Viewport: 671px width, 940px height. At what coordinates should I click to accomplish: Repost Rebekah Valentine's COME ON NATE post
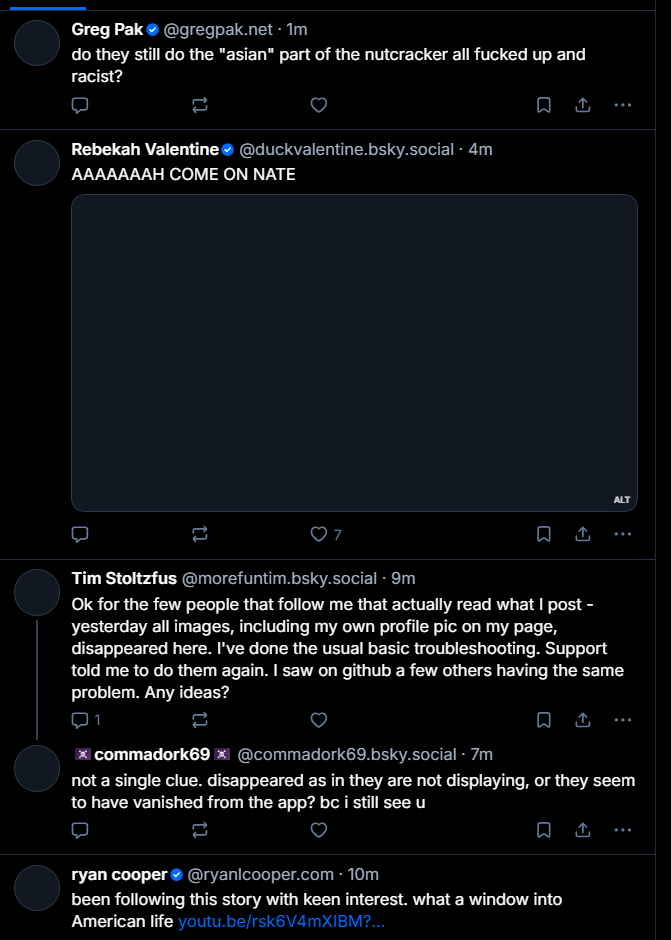tap(200, 534)
